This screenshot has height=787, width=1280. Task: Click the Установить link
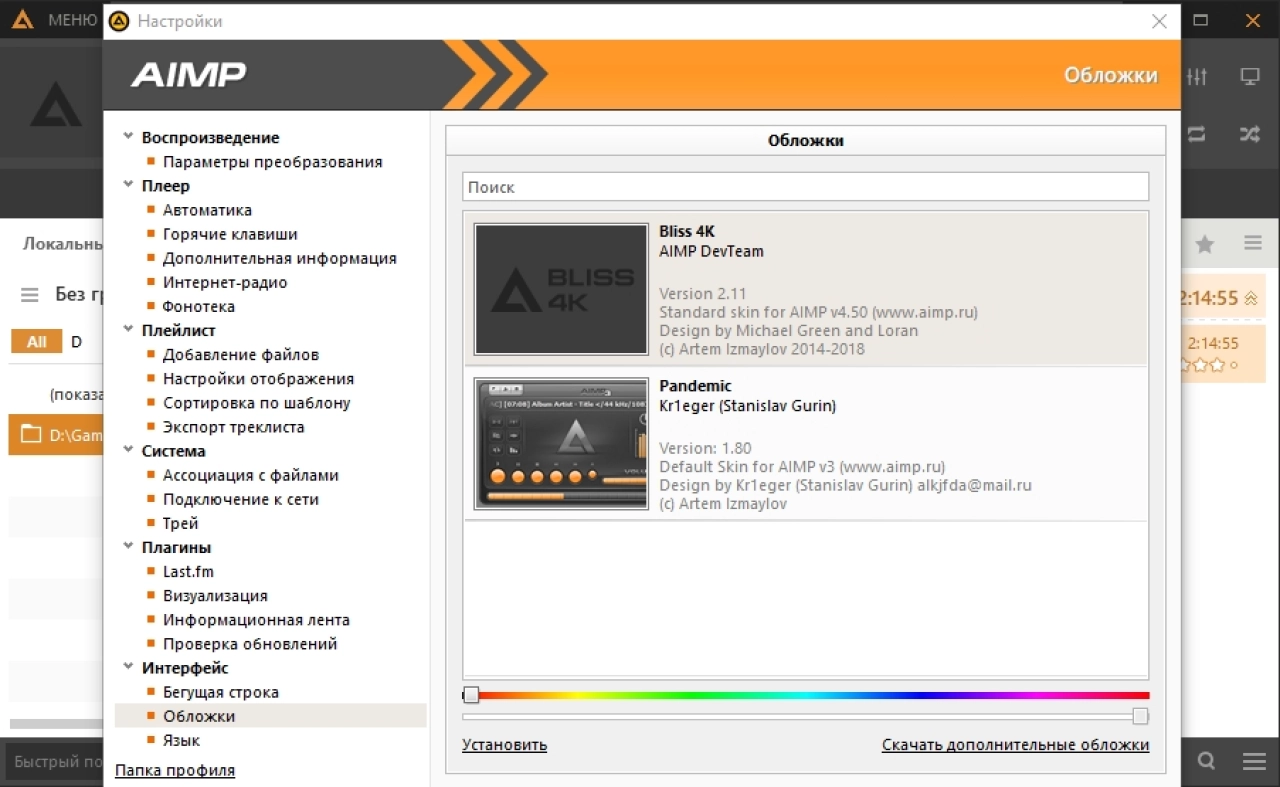[504, 745]
